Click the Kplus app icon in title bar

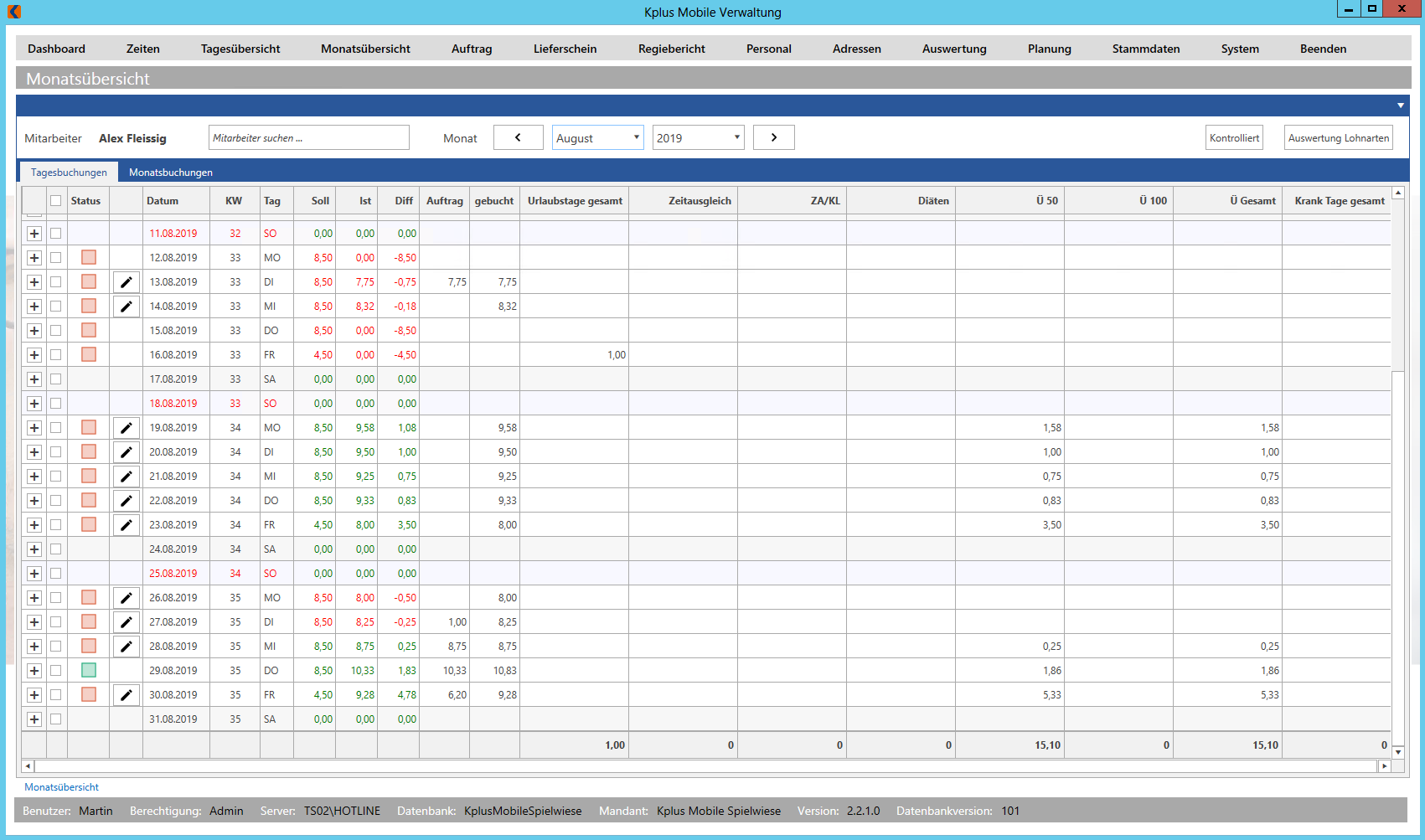pyautogui.click(x=14, y=11)
